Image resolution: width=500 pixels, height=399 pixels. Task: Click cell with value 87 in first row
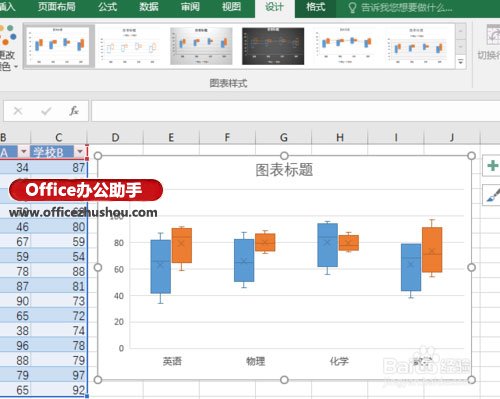tap(59, 167)
